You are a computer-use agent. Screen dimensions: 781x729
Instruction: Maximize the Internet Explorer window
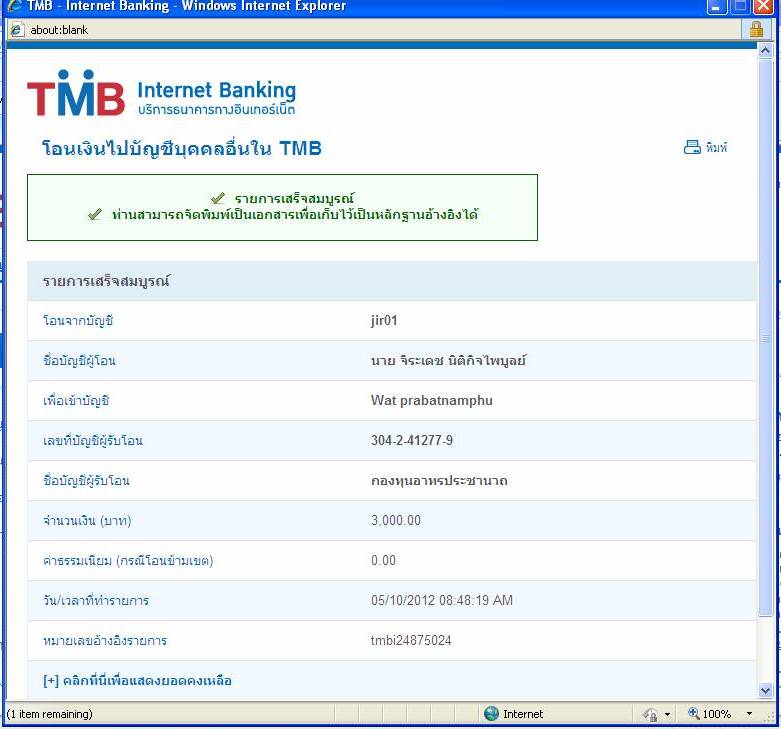tap(739, 7)
